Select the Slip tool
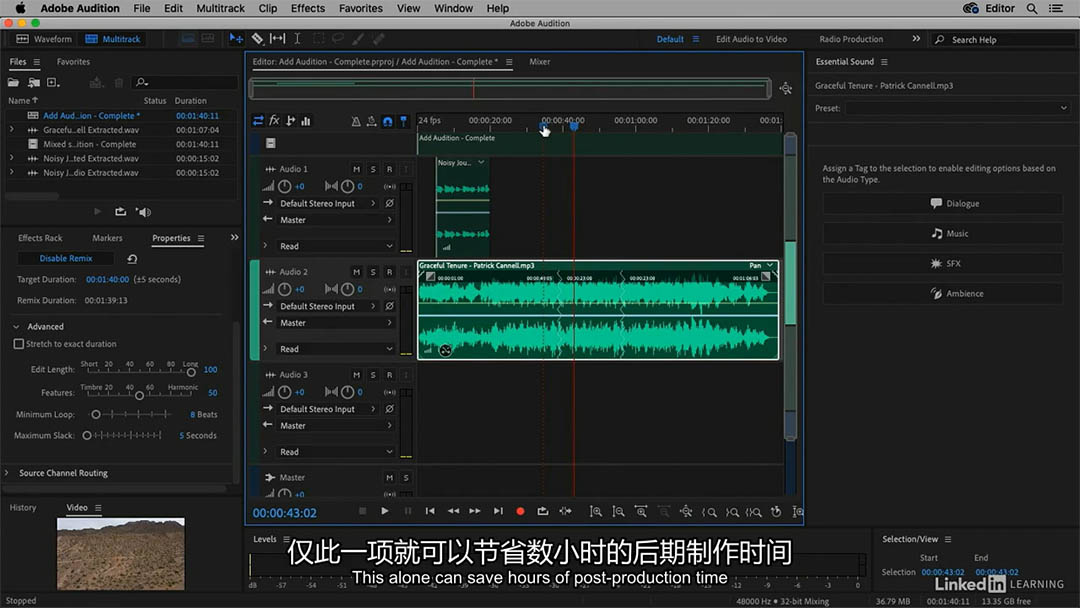1080x608 pixels. pyautogui.click(x=277, y=39)
